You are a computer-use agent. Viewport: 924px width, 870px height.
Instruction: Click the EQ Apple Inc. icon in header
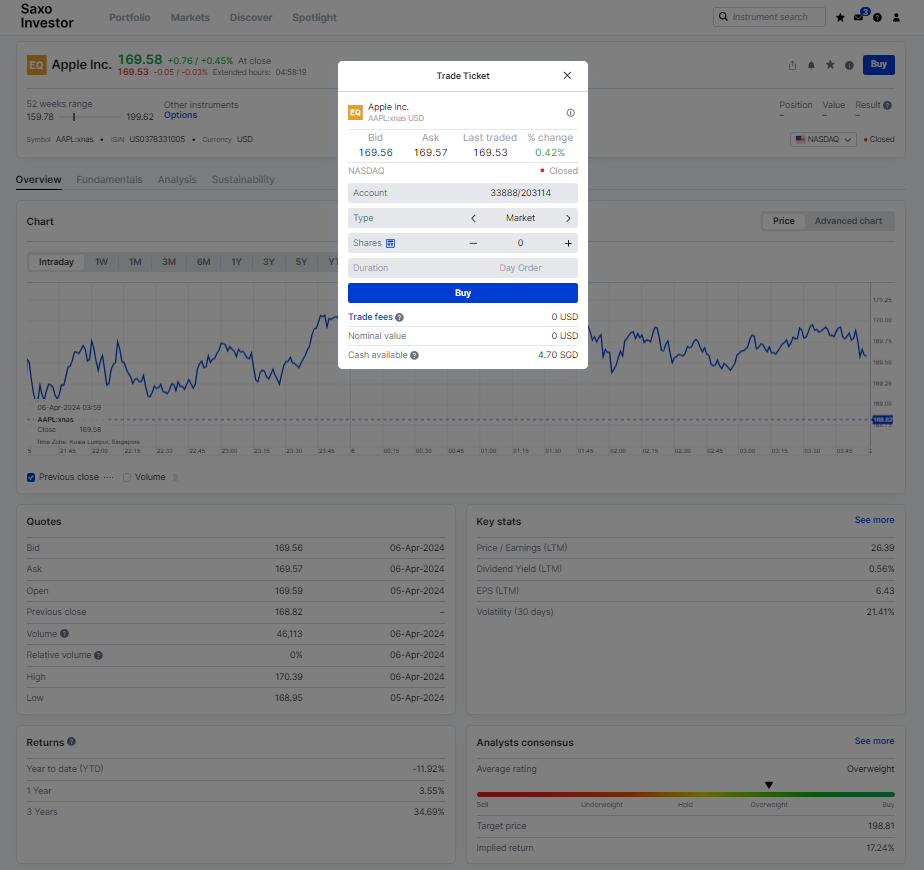point(37,65)
